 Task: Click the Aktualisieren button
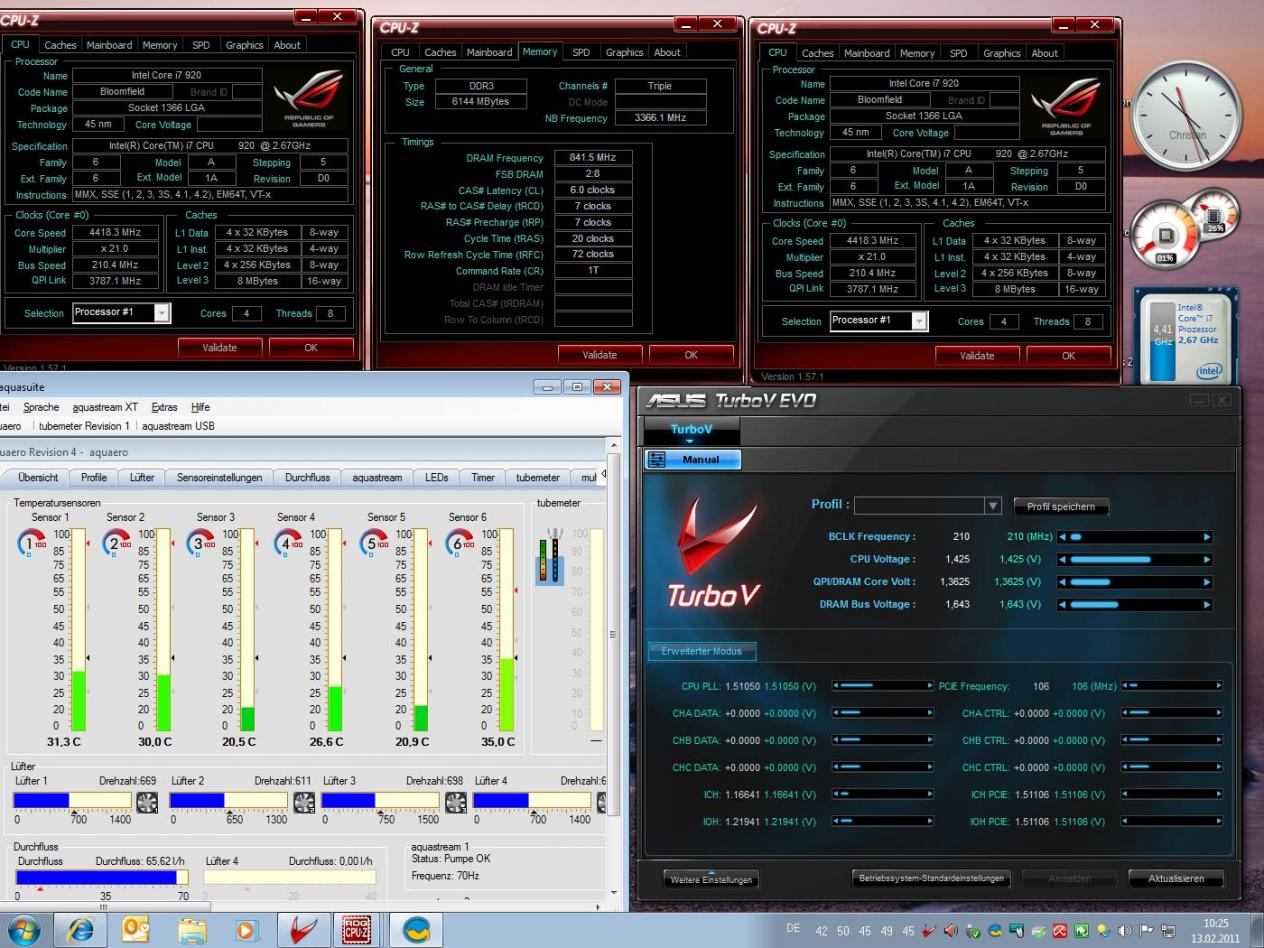(1176, 879)
